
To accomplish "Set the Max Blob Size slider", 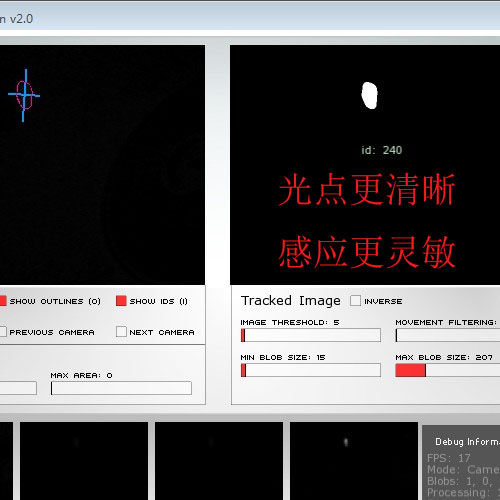I will tap(448, 370).
